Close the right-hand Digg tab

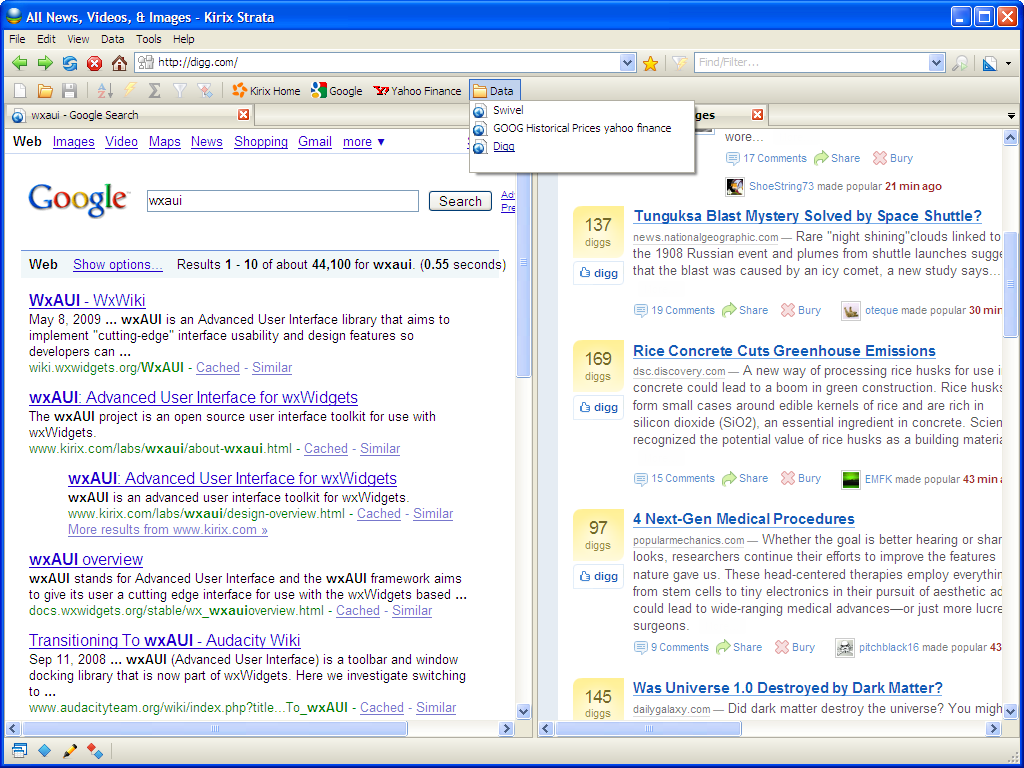point(758,115)
